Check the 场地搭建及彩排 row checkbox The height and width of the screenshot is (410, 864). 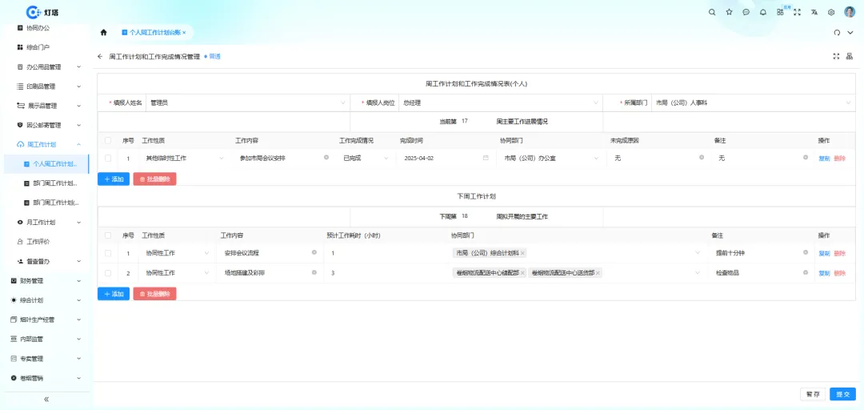108,273
